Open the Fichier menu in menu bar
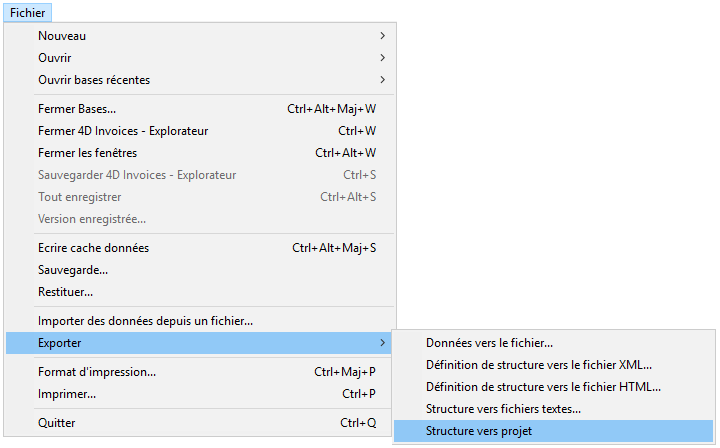 [27, 11]
